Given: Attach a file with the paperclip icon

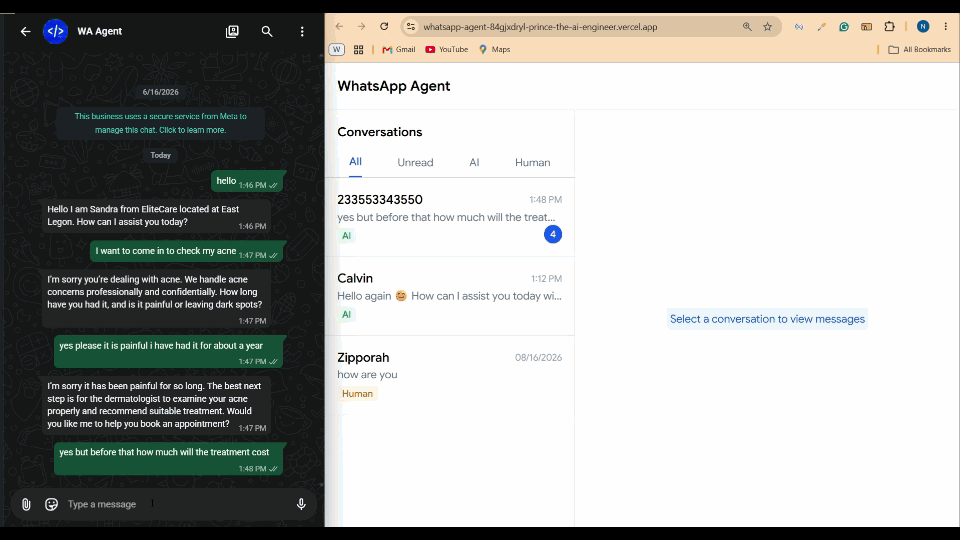Looking at the screenshot, I should tap(26, 504).
